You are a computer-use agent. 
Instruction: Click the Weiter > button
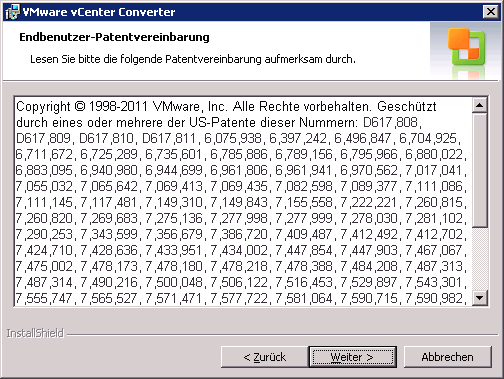(x=352, y=357)
